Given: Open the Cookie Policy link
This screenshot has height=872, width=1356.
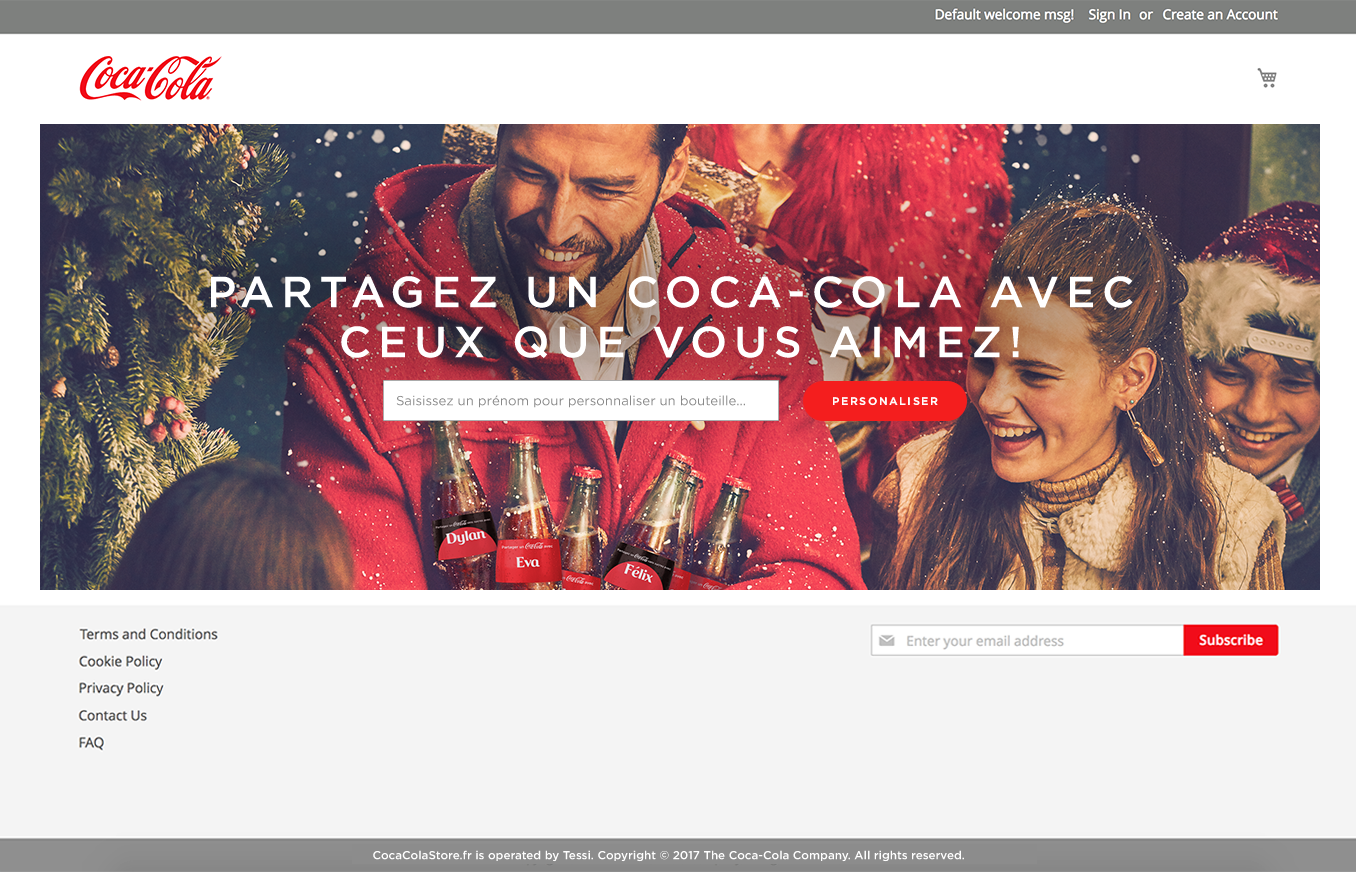Looking at the screenshot, I should click(x=120, y=661).
